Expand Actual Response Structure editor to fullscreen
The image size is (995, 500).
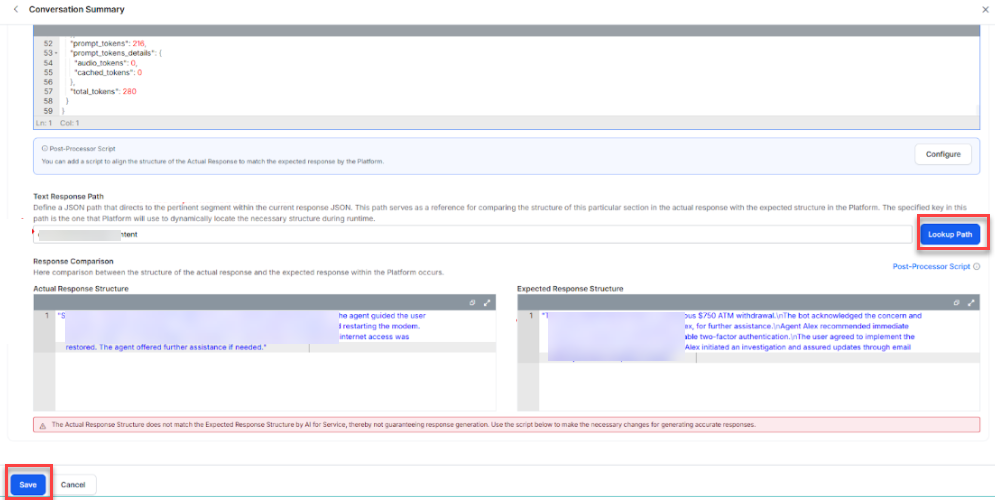click(x=487, y=303)
